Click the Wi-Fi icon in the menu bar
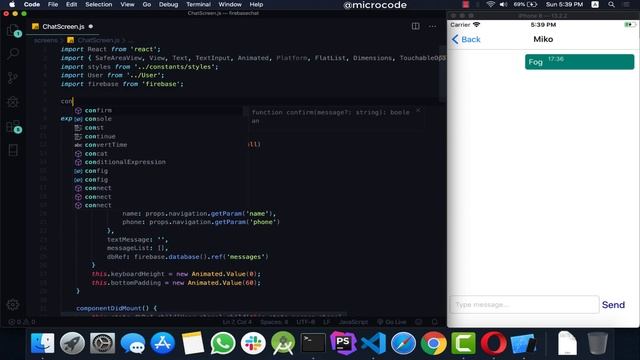Image resolution: width=640 pixels, height=360 pixels. 491,4
